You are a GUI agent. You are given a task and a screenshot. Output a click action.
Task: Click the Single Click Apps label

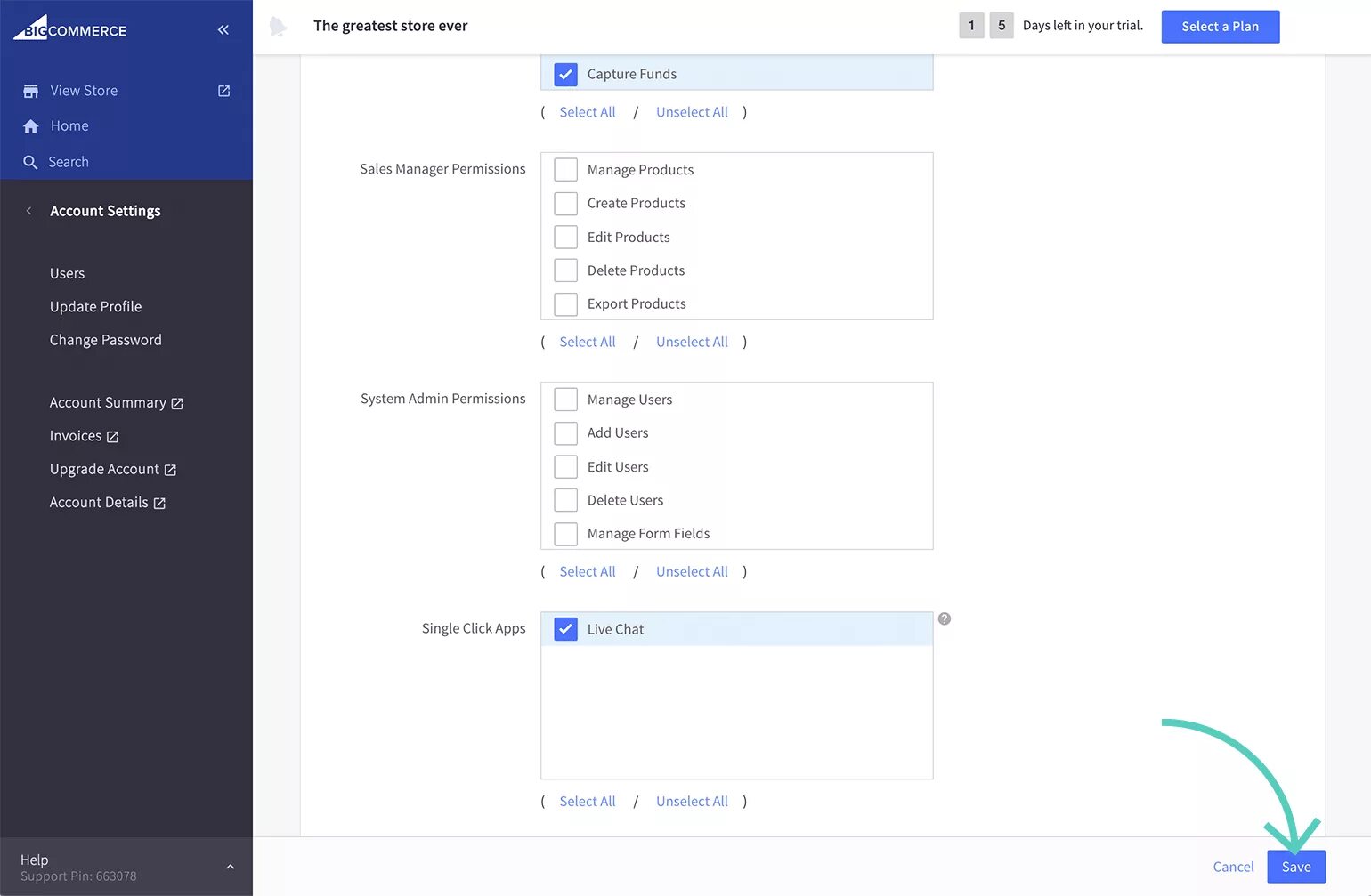click(474, 628)
